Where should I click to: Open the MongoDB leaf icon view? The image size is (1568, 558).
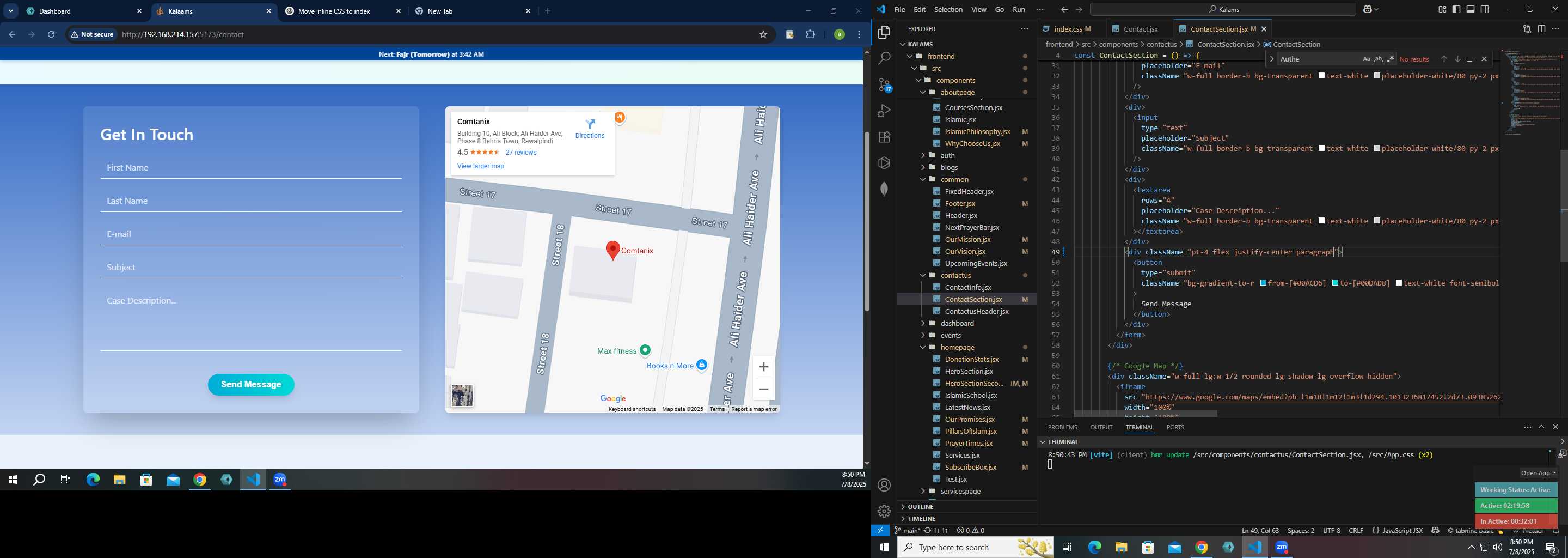point(884,189)
